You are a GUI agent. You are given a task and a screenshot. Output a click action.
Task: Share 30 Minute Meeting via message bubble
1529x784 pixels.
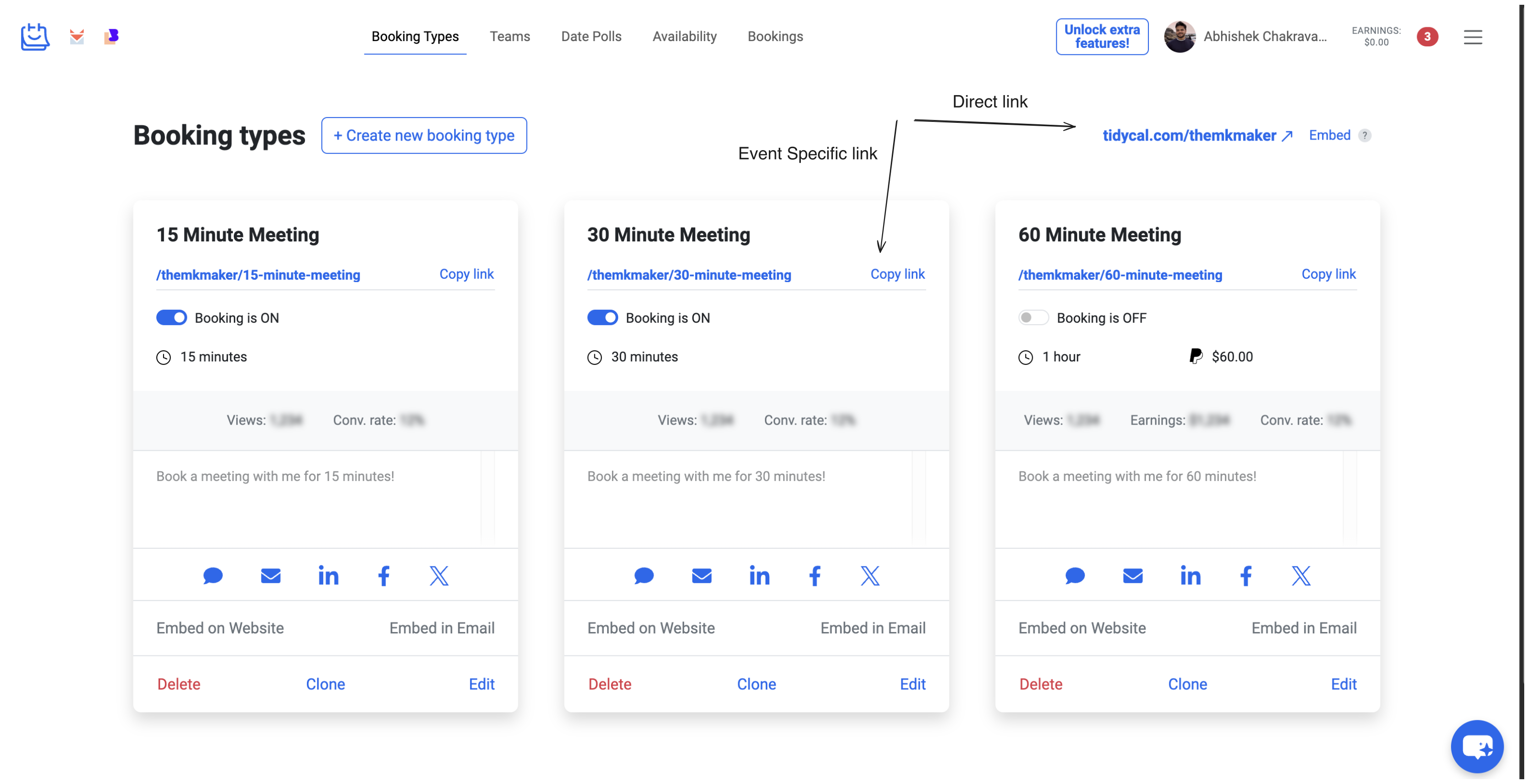coord(644,575)
